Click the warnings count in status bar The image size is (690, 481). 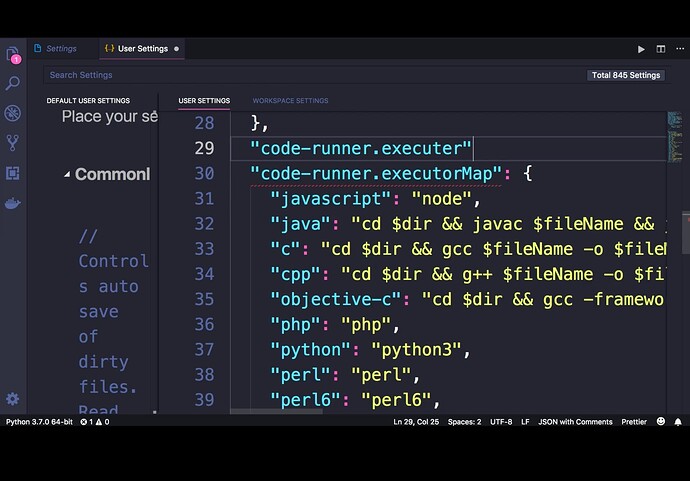[103, 422]
